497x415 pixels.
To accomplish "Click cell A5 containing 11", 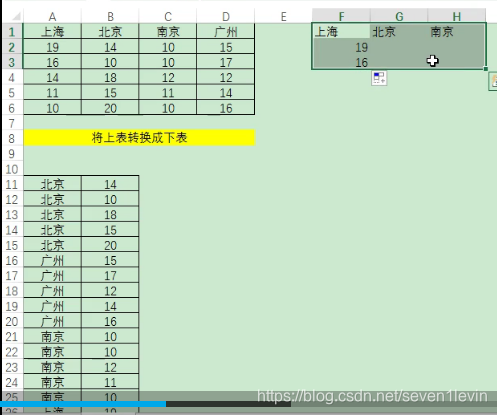I will tap(52, 93).
